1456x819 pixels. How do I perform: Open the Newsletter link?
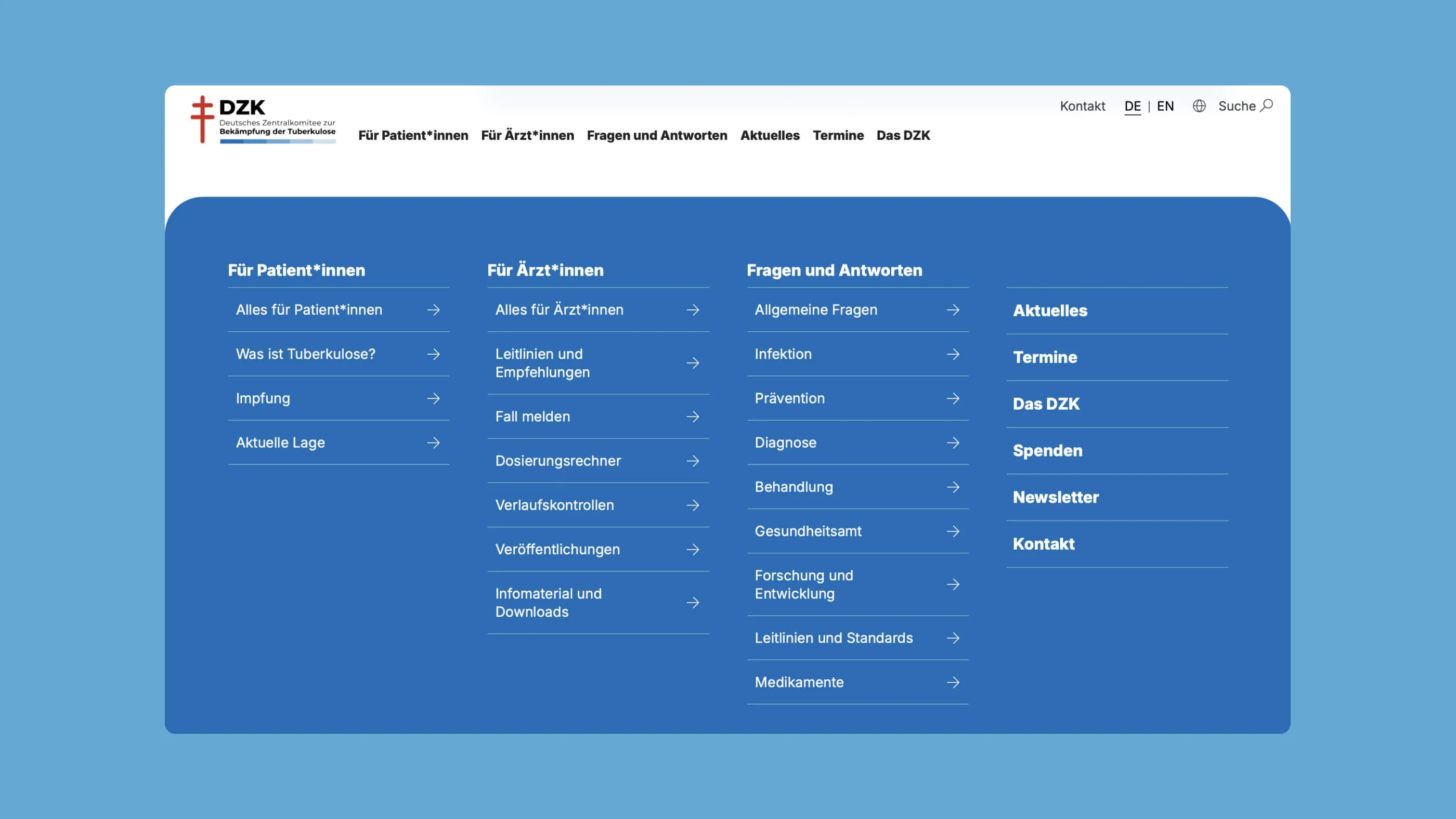pyautogui.click(x=1056, y=498)
